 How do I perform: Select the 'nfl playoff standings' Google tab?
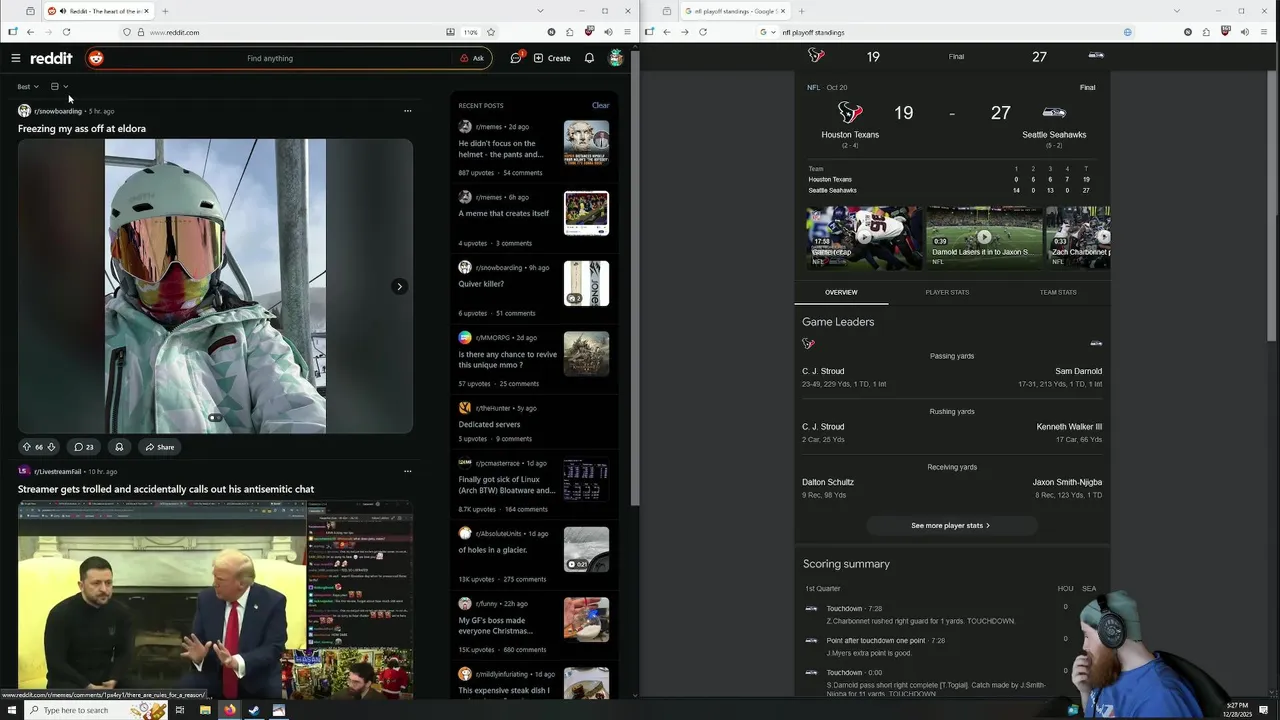pyautogui.click(x=735, y=11)
